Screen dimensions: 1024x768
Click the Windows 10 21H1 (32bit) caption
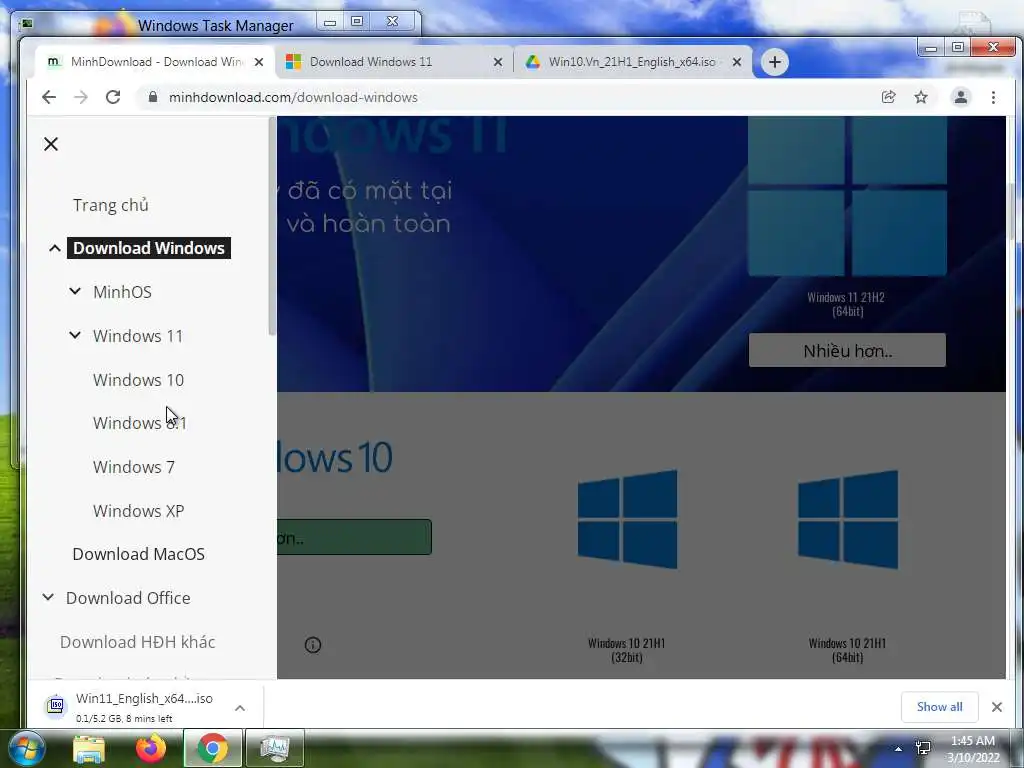[x=626, y=650]
